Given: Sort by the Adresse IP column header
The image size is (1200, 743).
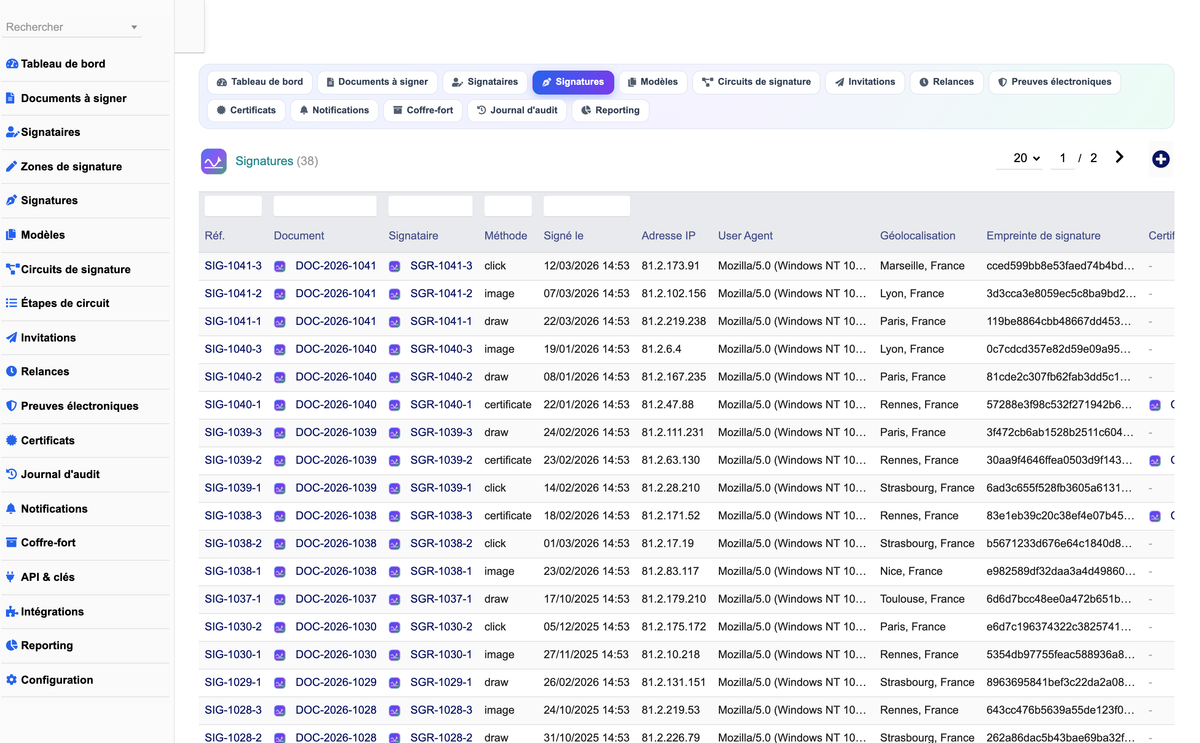Looking at the screenshot, I should (668, 236).
